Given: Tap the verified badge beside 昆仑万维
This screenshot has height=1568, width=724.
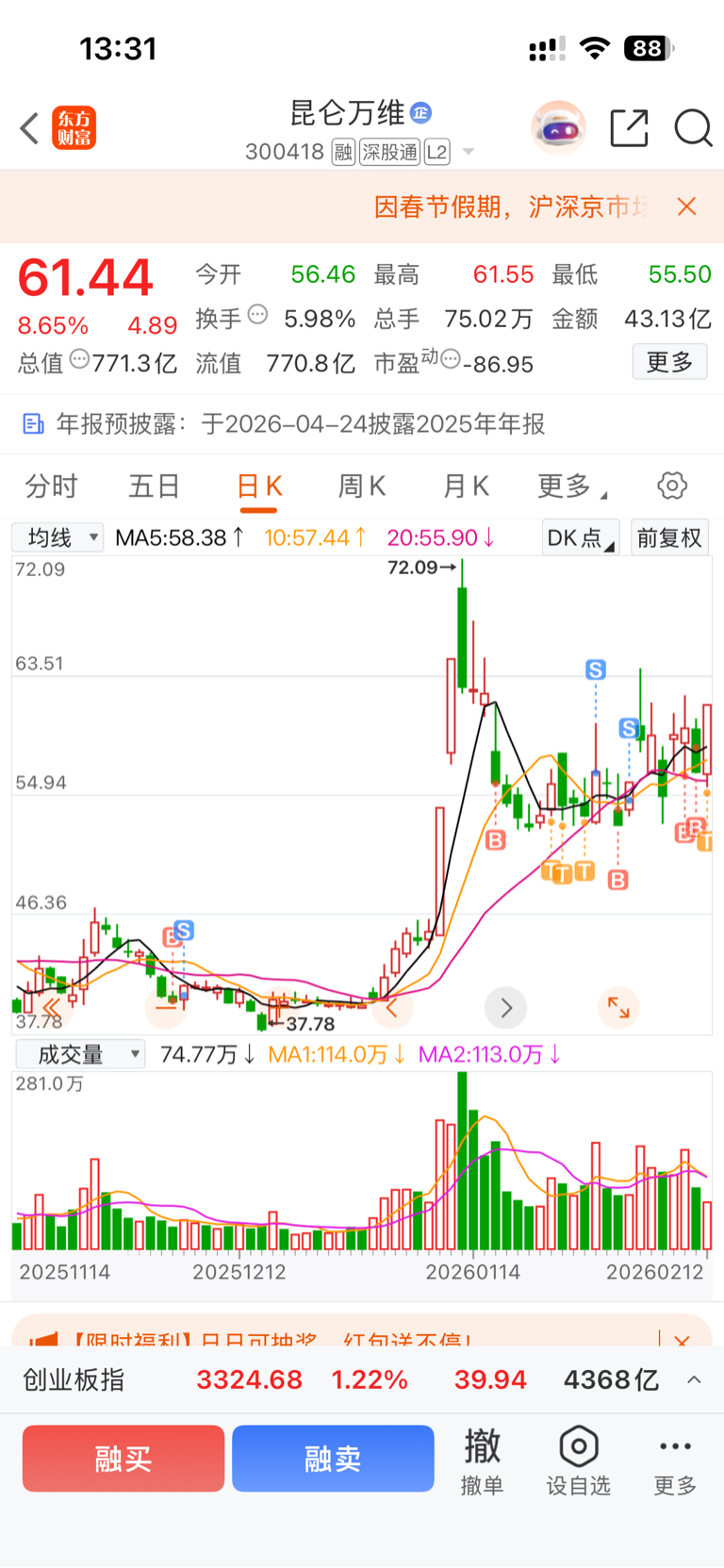Looking at the screenshot, I should [420, 113].
